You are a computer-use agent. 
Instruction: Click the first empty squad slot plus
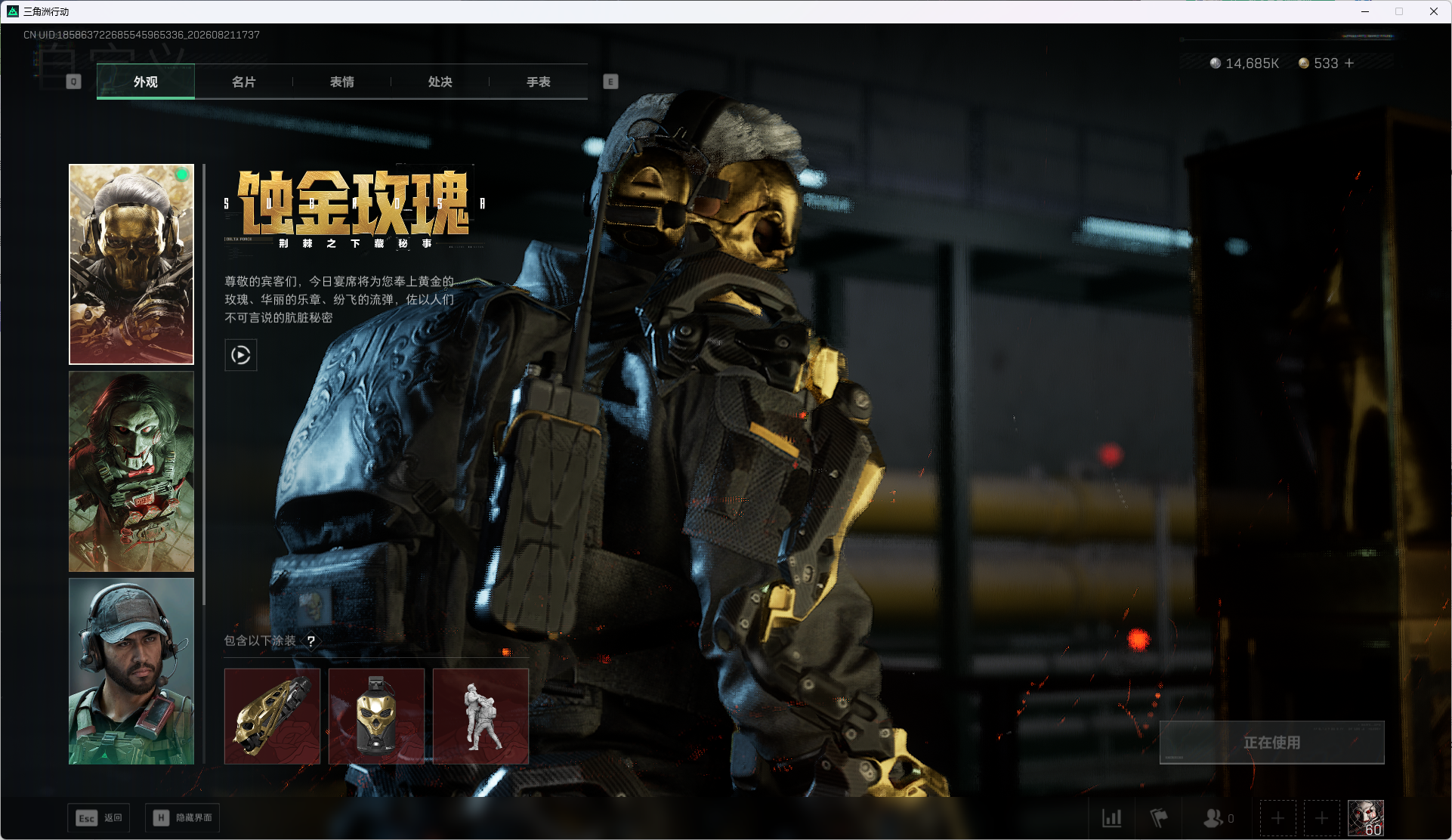pyautogui.click(x=1278, y=818)
